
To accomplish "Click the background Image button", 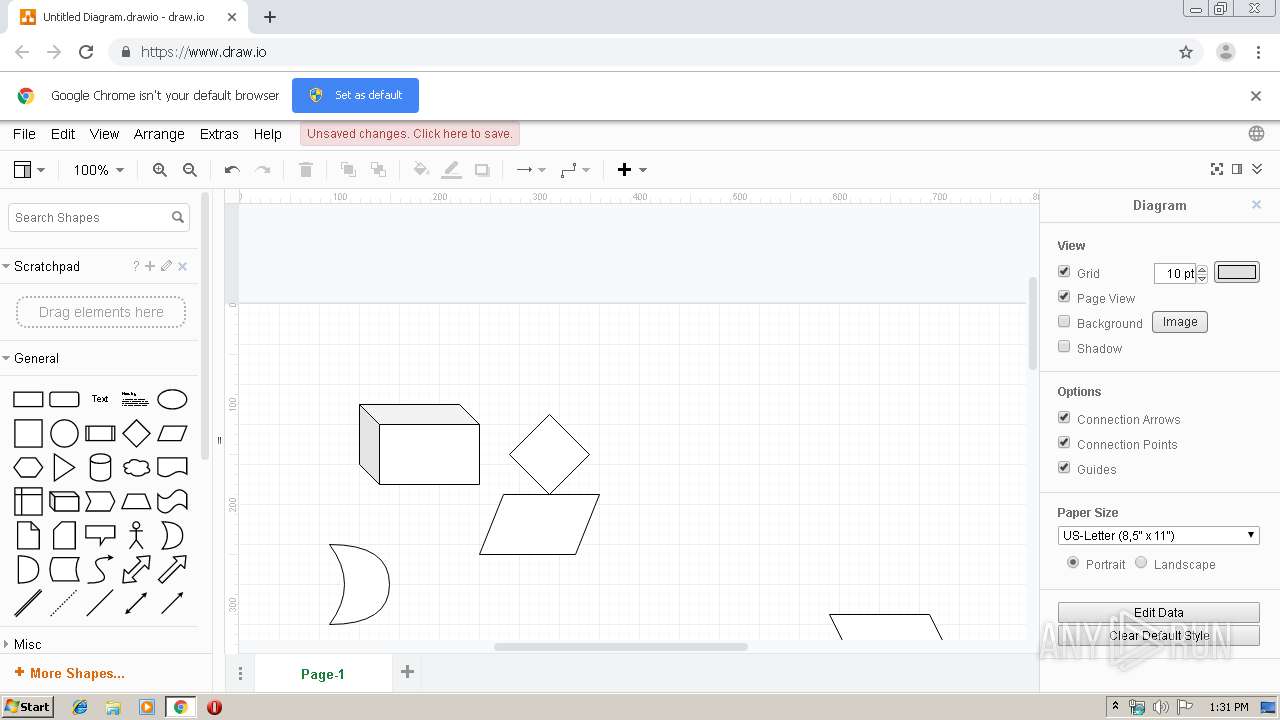I will [x=1180, y=322].
